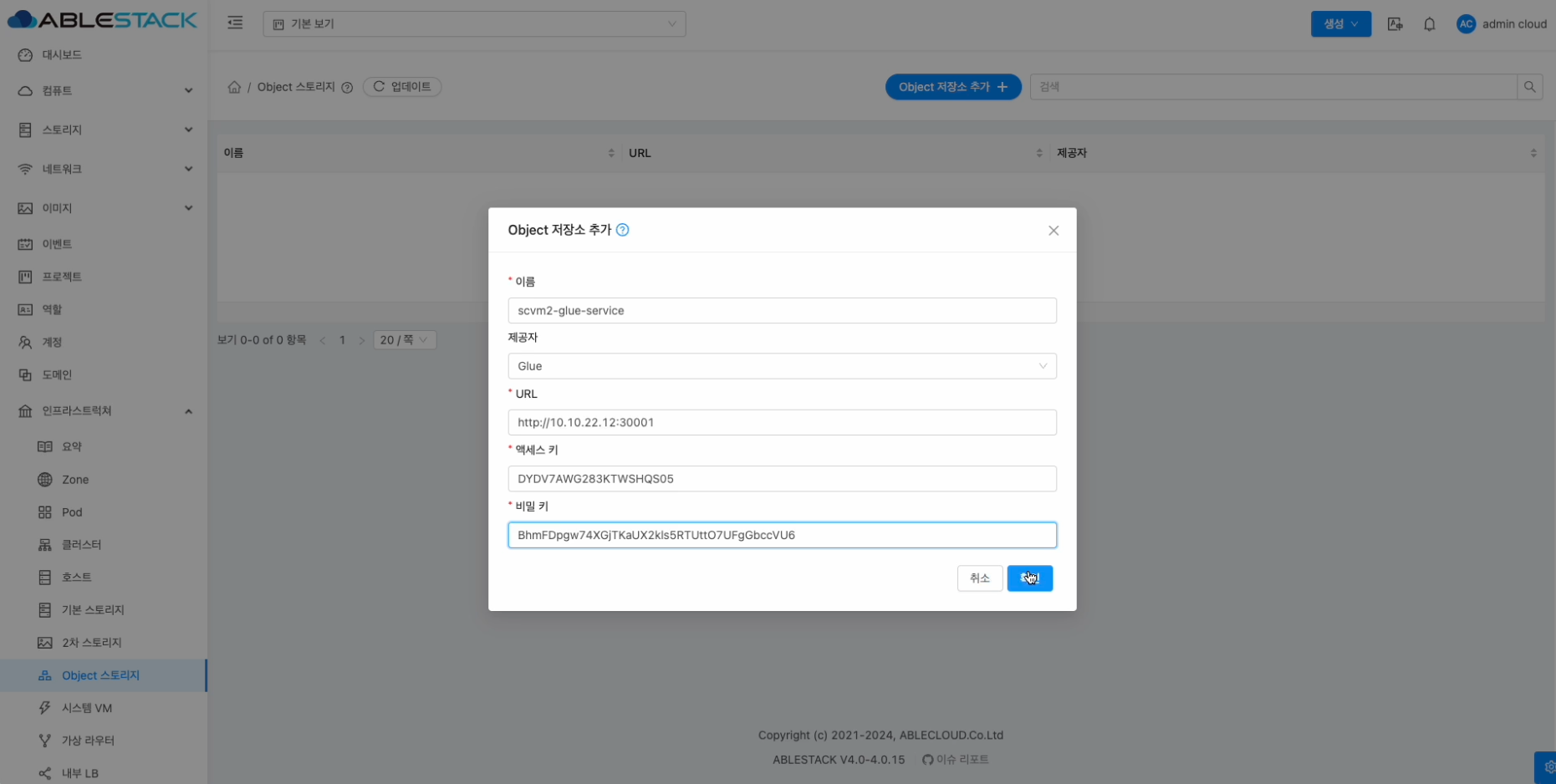
Task: Open 호스트 in the sidebar
Action: (x=104, y=577)
